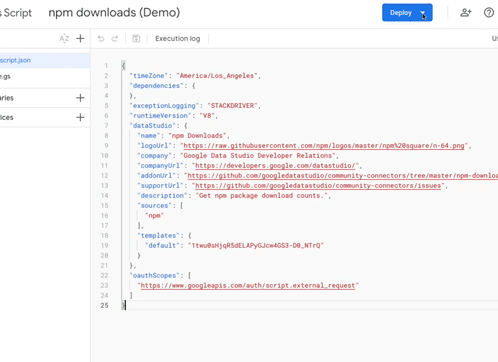This screenshot has height=362, width=498.
Task: Sort files alphabetically with AZ icon
Action: coord(64,39)
